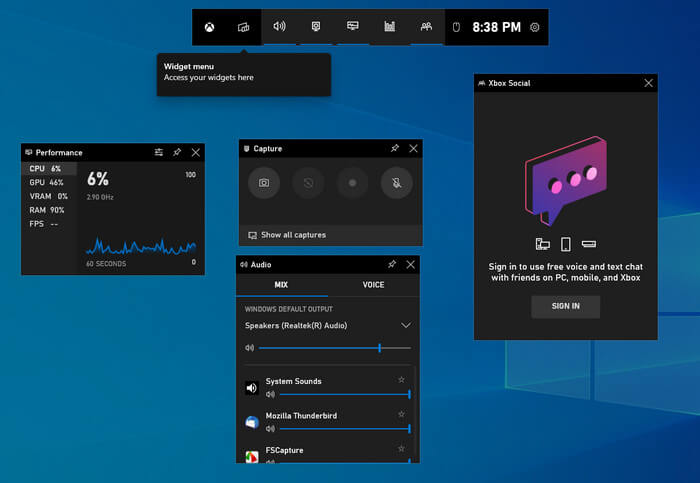Open Game Bar settings gear
Image resolution: width=700 pixels, height=483 pixels.
(535, 27)
